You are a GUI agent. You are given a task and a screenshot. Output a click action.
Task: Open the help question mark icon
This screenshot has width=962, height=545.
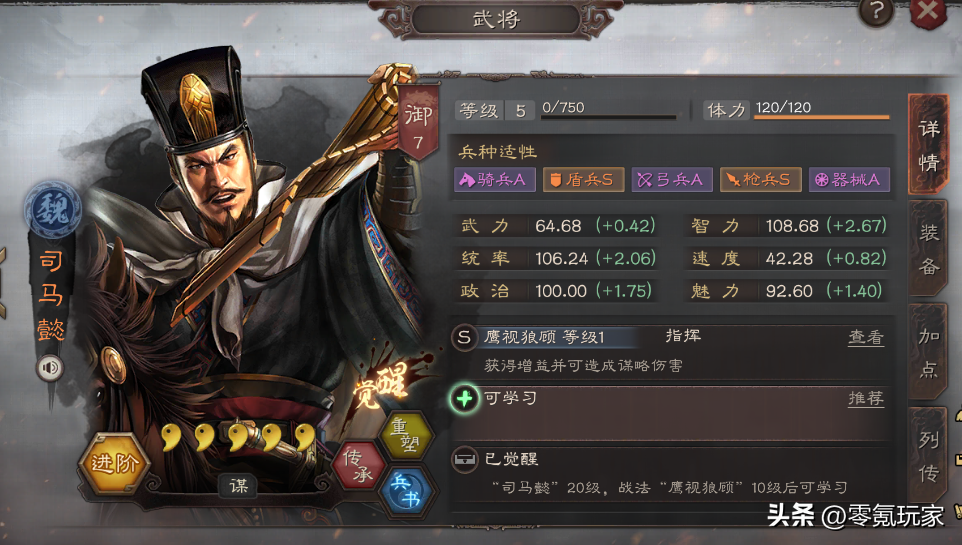876,12
